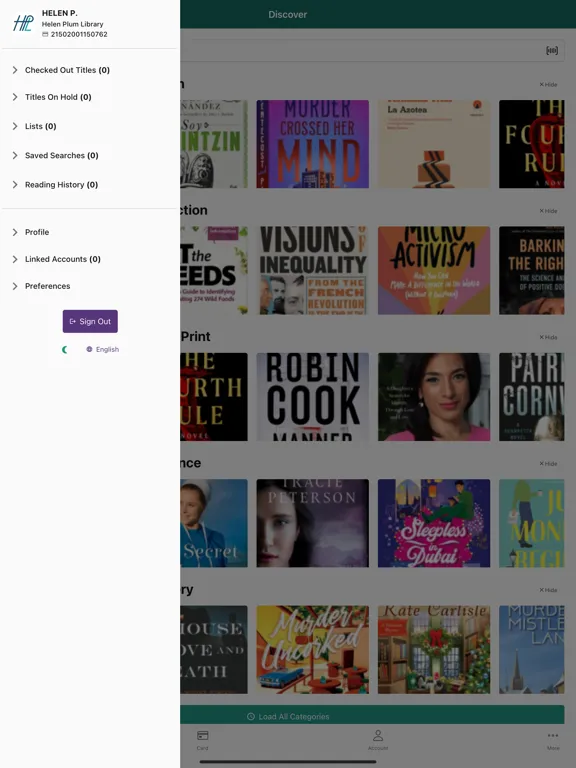Hide the category ending 'nce'

[548, 463]
